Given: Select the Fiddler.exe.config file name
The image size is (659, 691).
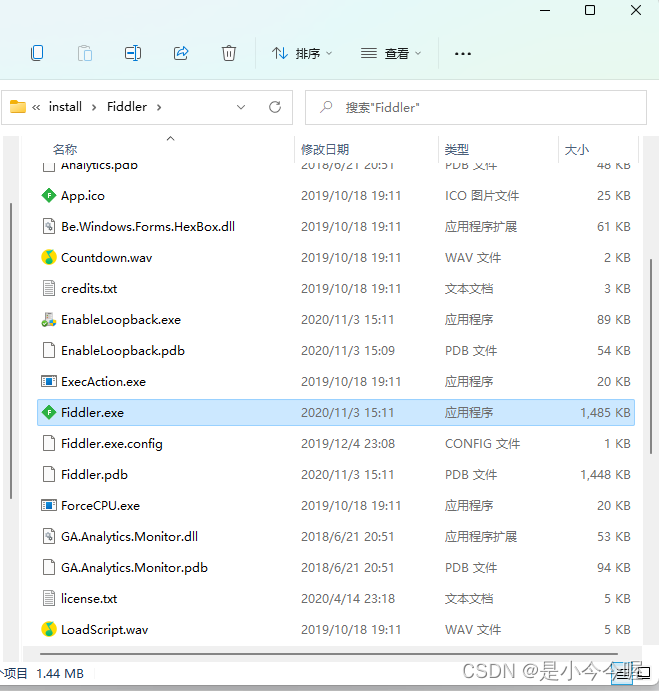Looking at the screenshot, I should pos(112,444).
